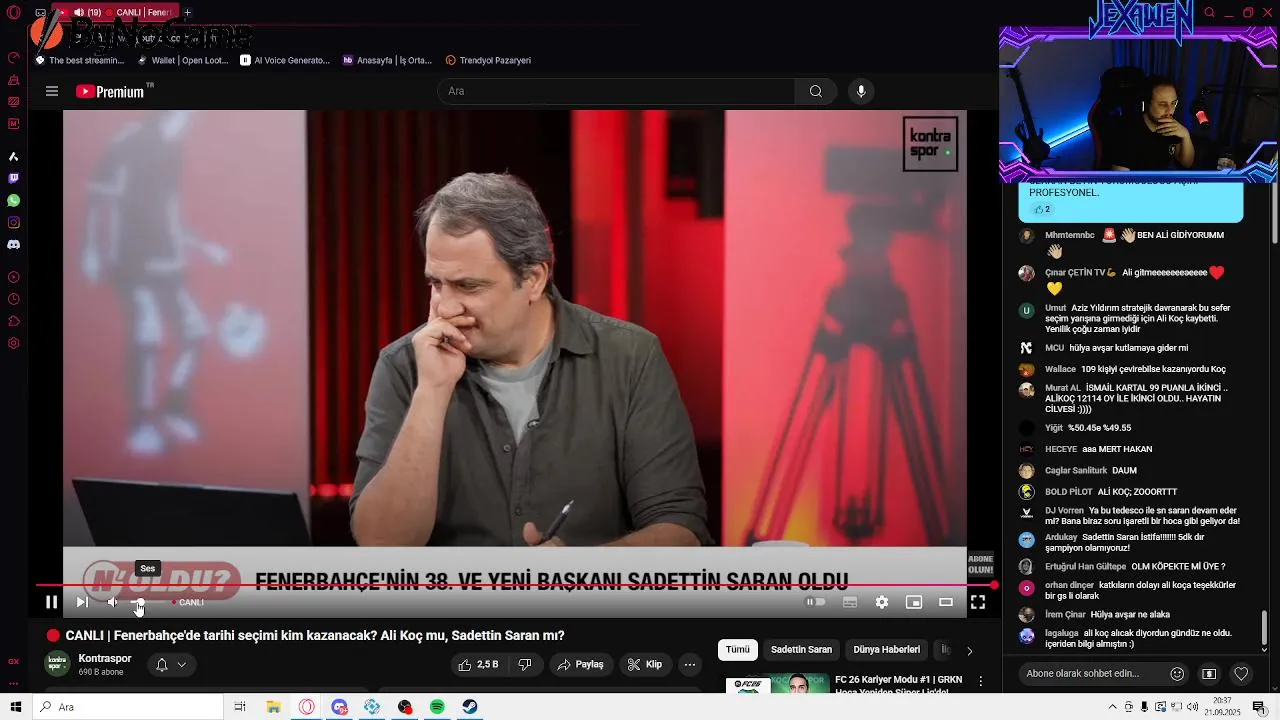1280x720 pixels.
Task: Click the Windows taskbar search box
Action: pyautogui.click(x=130, y=707)
